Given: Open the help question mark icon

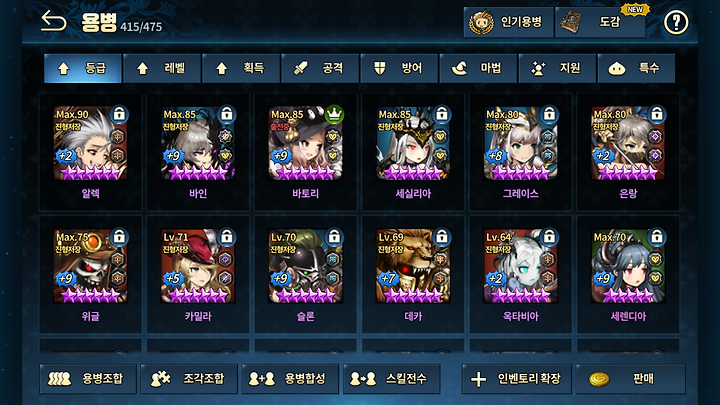Looking at the screenshot, I should coord(676,22).
